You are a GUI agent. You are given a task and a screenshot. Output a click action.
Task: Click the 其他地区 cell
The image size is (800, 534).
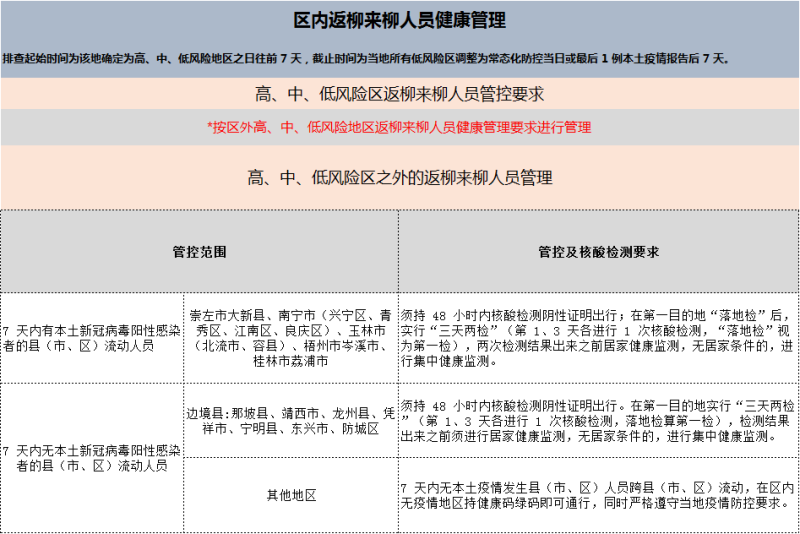(291, 495)
